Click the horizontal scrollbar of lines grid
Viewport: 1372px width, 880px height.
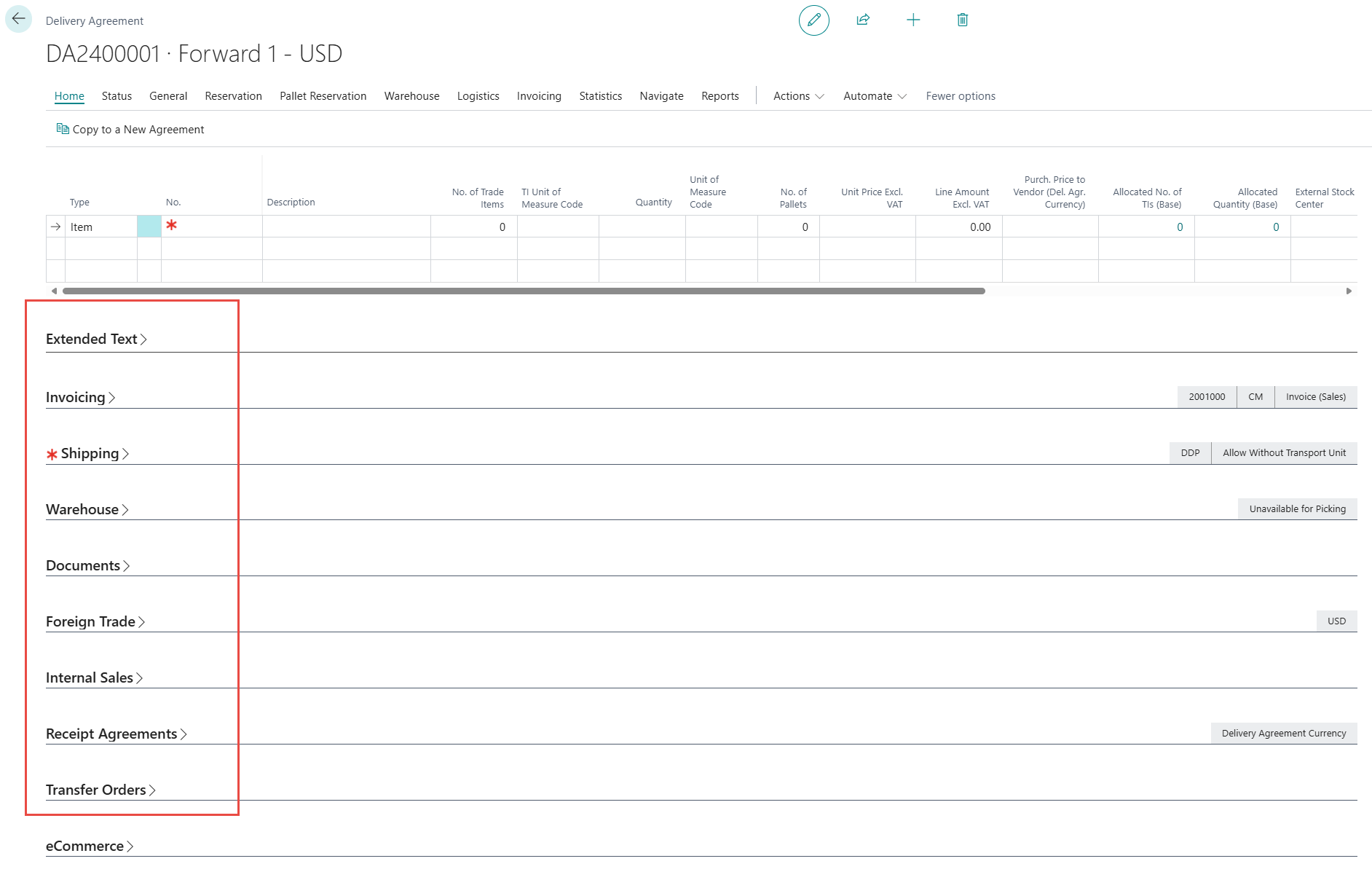click(523, 291)
